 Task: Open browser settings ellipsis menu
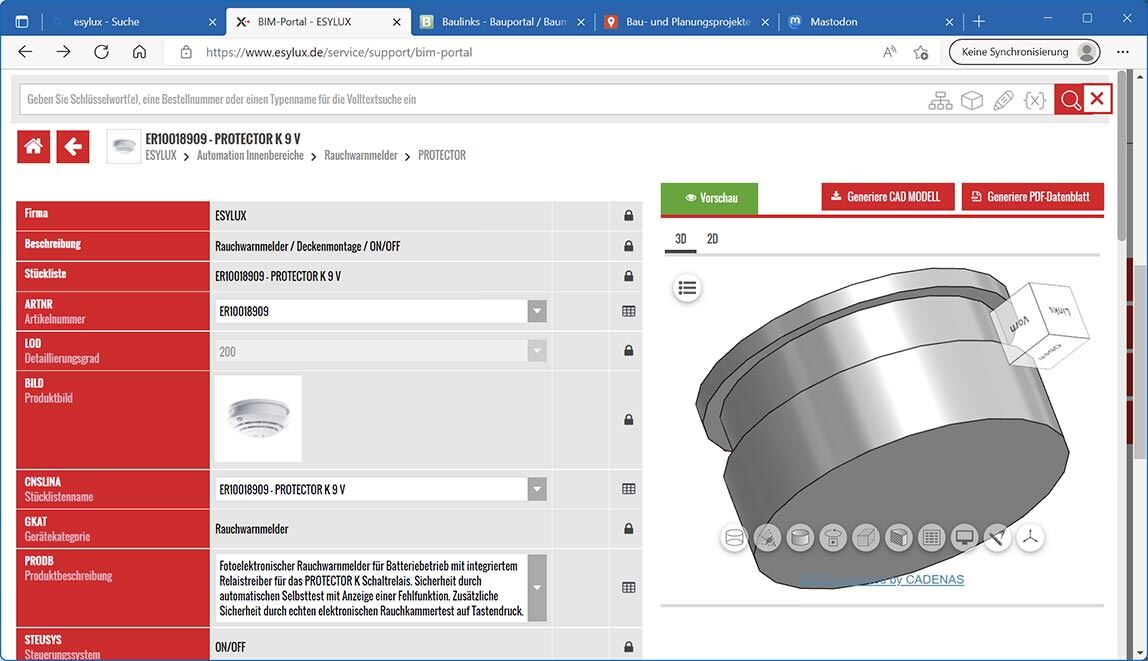pyautogui.click(x=1122, y=52)
